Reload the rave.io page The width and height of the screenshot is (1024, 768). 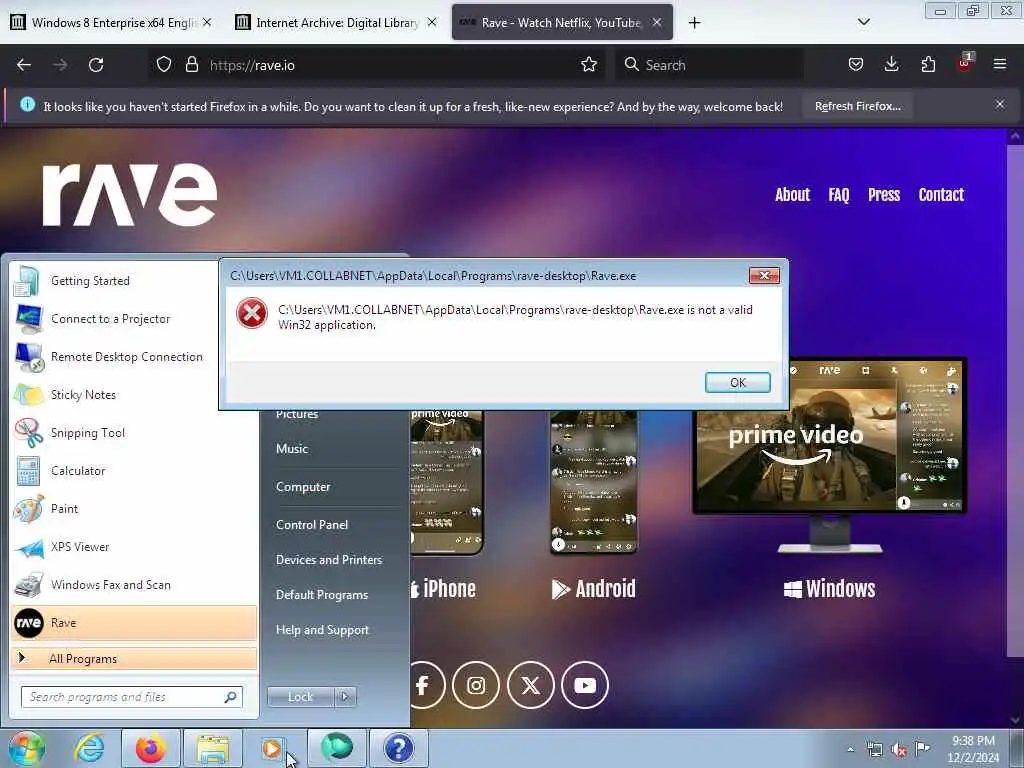96,65
